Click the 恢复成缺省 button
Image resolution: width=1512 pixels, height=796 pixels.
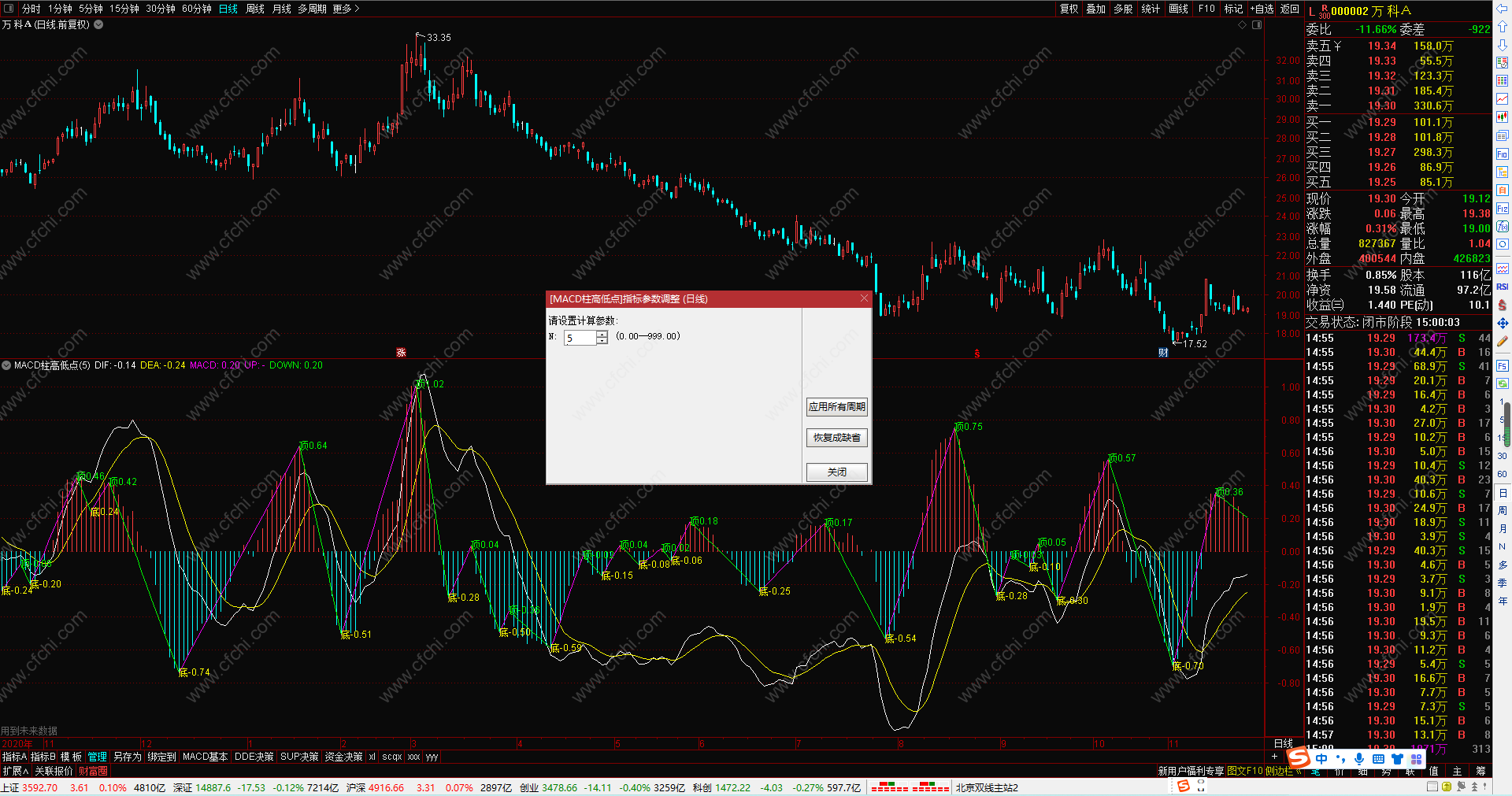[837, 438]
